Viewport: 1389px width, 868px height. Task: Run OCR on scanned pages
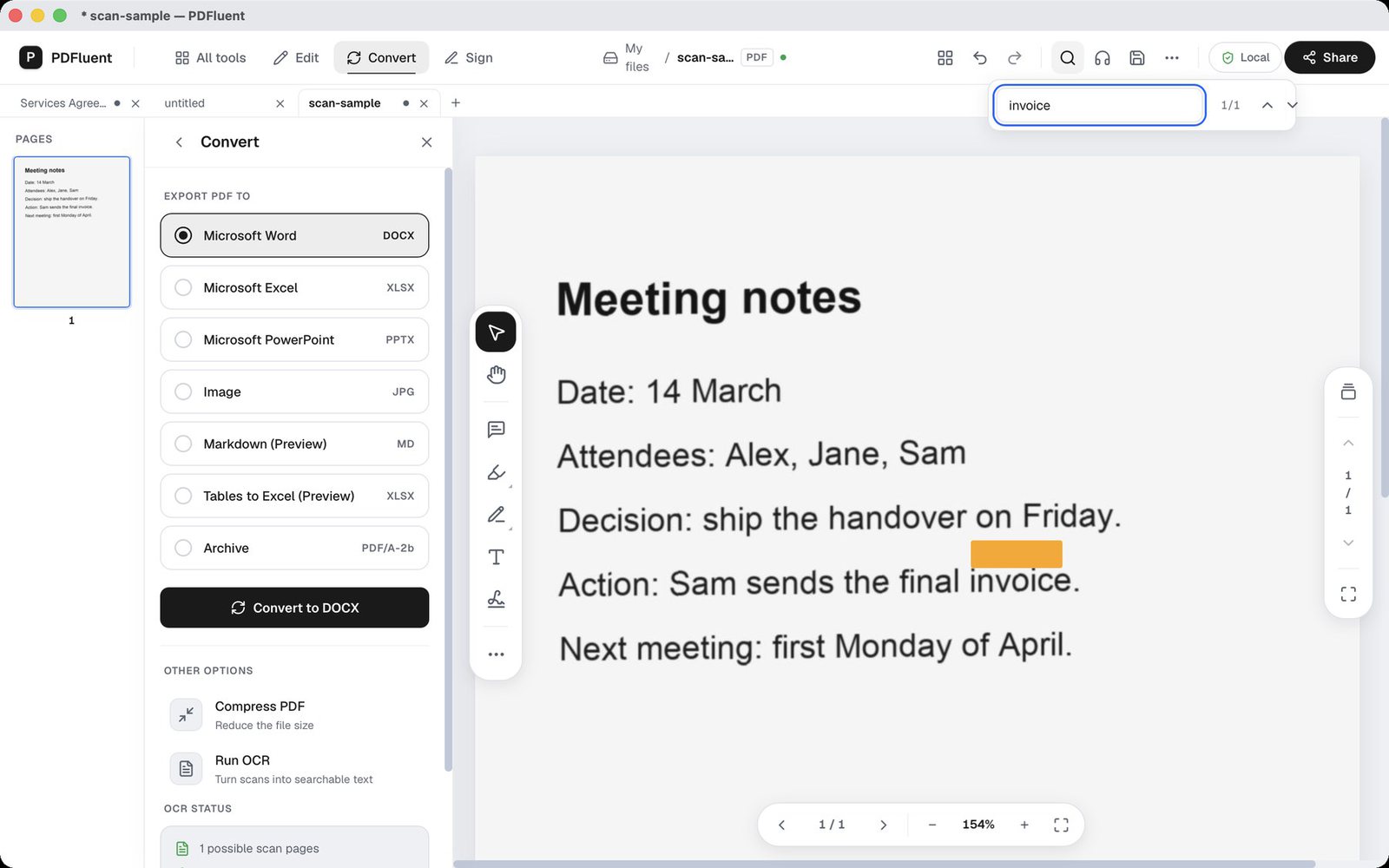pos(294,768)
